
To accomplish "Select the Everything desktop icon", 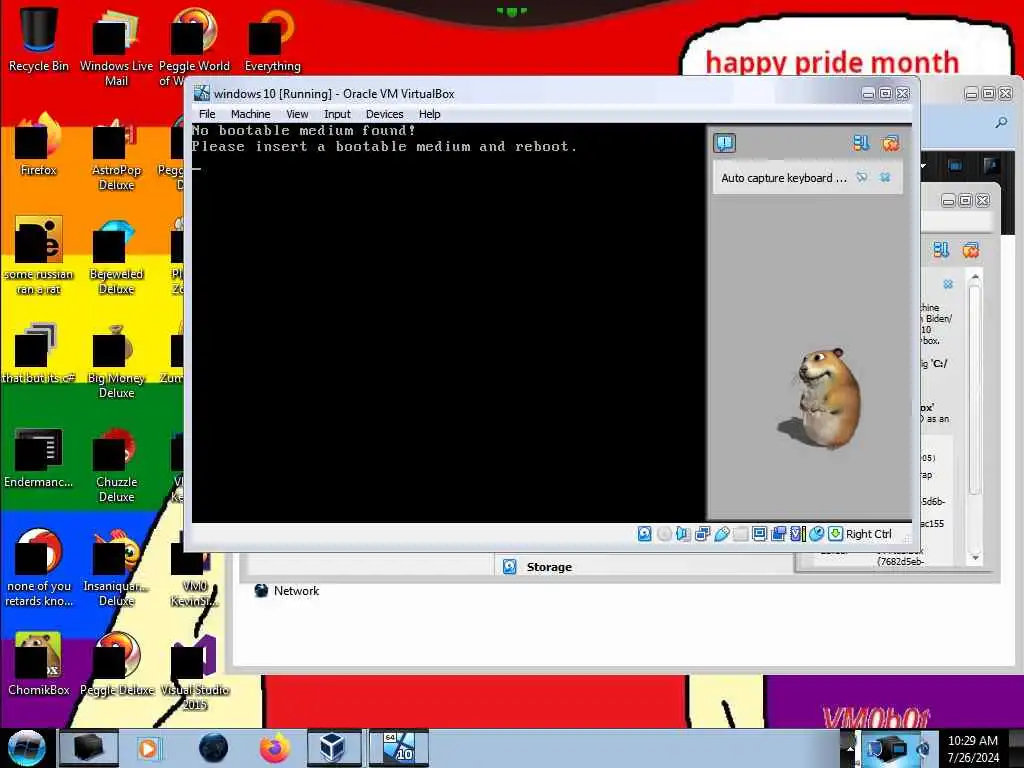I will 272,39.
